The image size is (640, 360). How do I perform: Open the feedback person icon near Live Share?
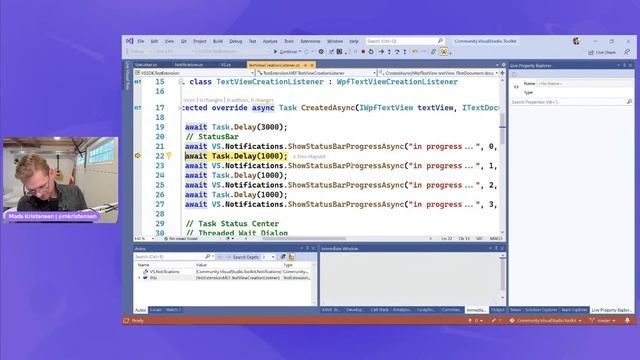tap(627, 52)
